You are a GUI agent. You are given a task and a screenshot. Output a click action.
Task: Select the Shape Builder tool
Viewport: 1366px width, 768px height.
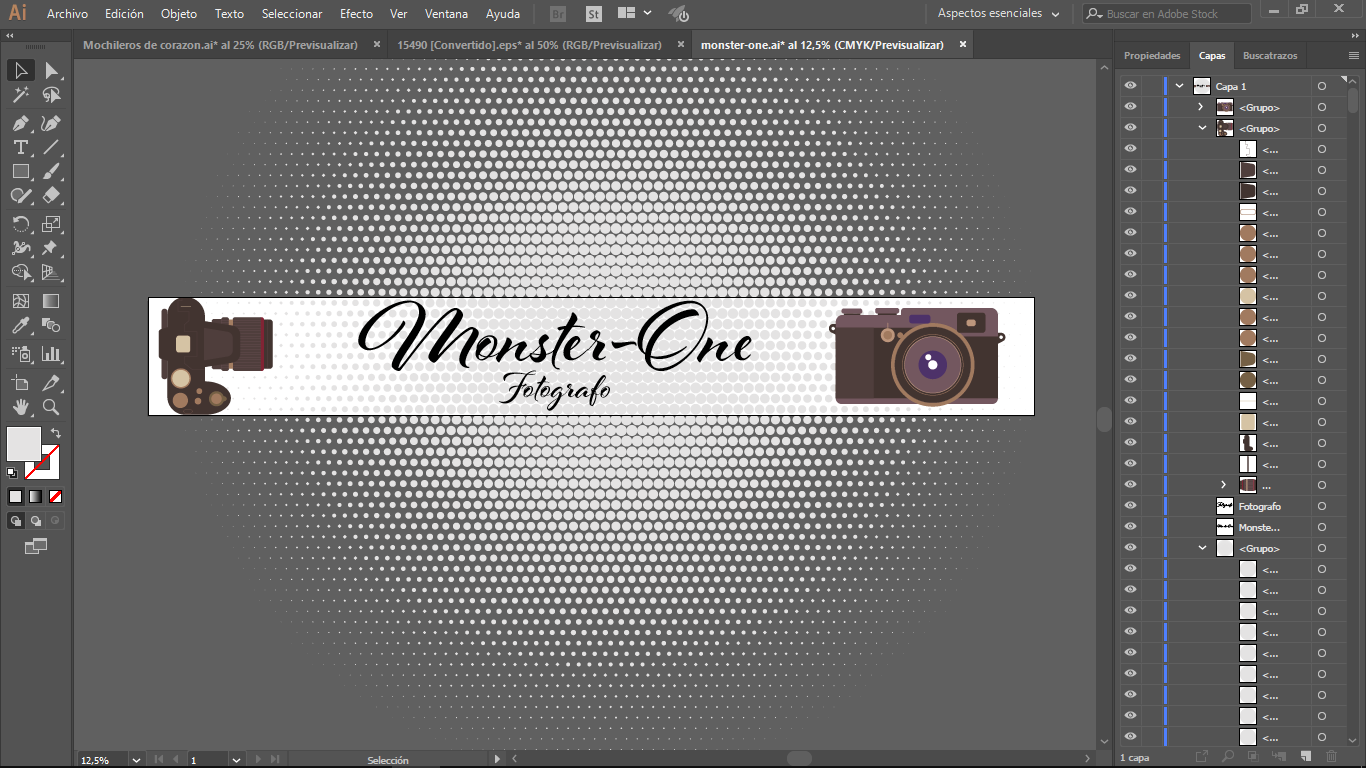click(20, 272)
